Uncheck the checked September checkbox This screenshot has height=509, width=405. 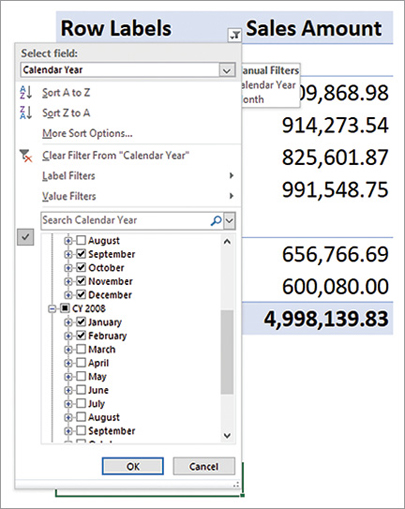pos(81,254)
